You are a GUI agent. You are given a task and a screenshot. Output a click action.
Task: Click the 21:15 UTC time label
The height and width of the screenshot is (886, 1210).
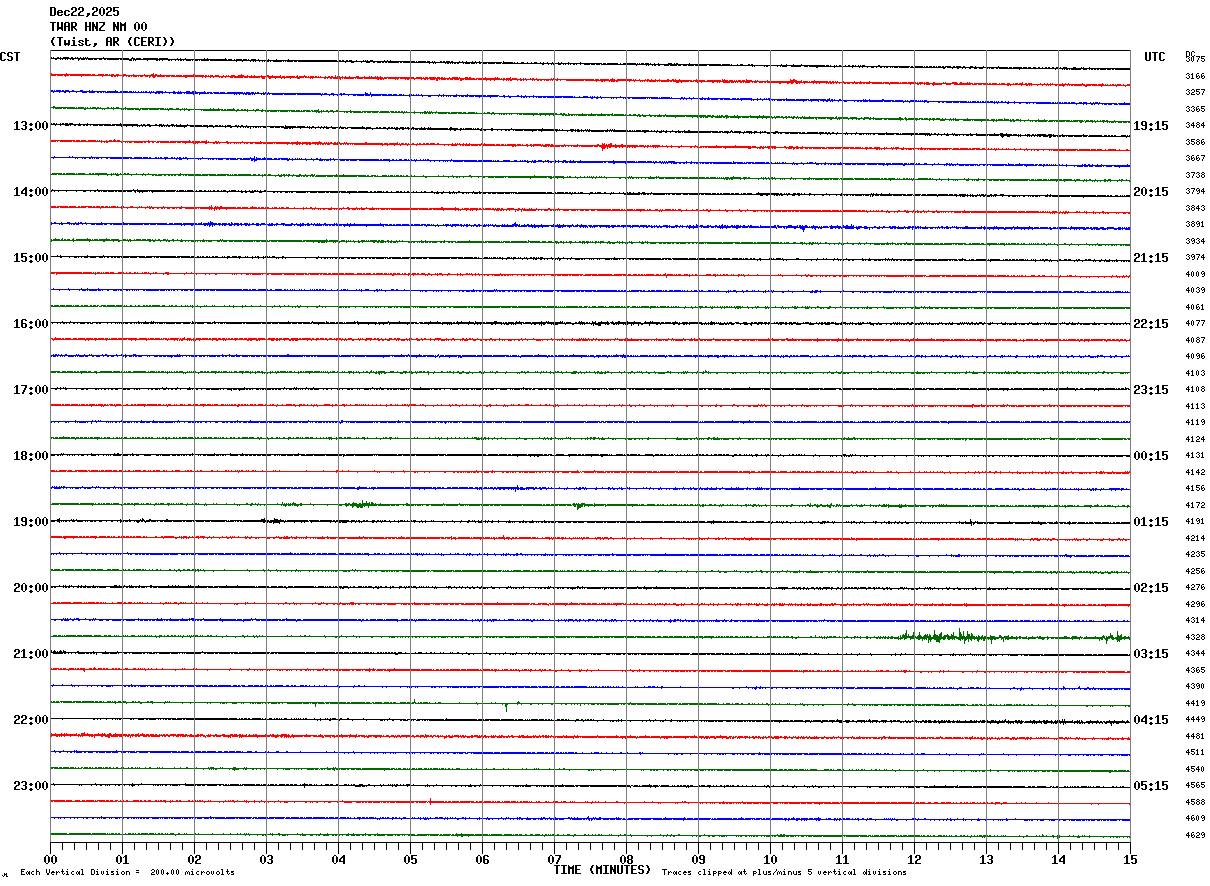[1151, 258]
